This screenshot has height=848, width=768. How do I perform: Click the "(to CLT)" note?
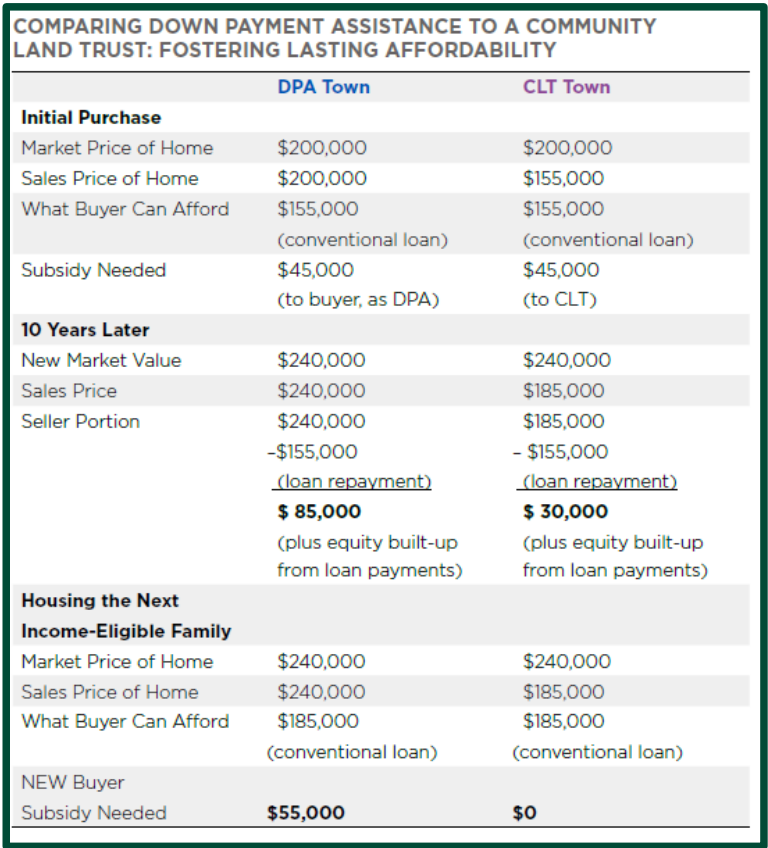tap(560, 299)
